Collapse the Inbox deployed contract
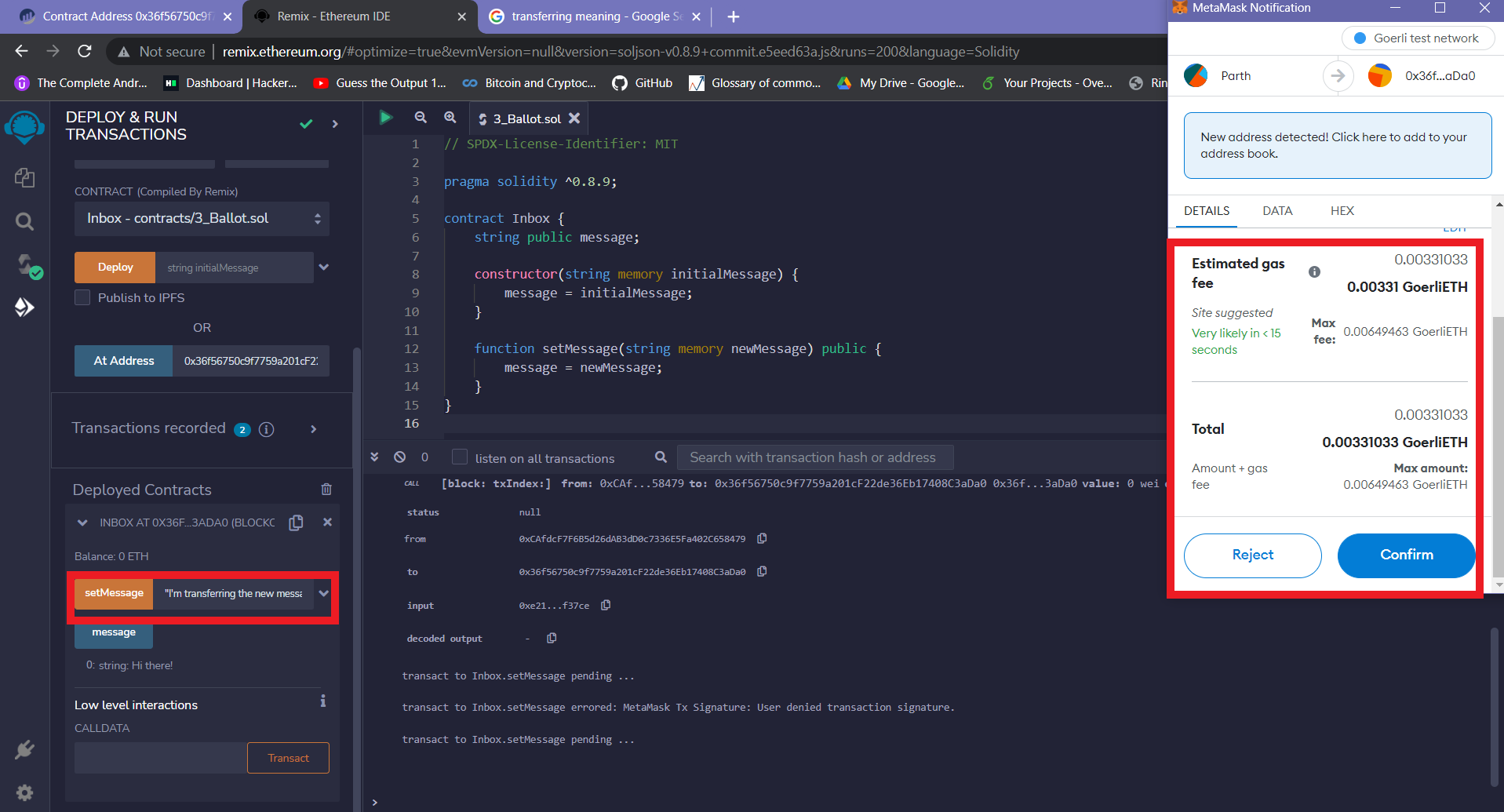 [x=82, y=523]
